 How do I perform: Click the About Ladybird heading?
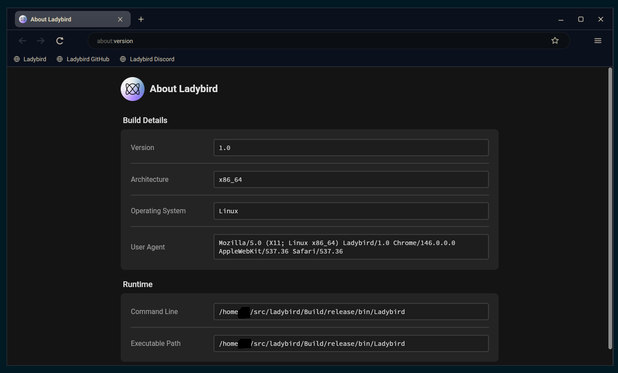click(x=184, y=89)
